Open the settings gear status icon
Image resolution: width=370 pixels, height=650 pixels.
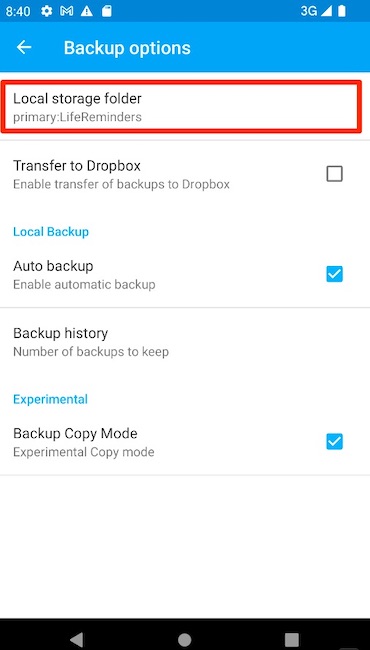(x=47, y=11)
